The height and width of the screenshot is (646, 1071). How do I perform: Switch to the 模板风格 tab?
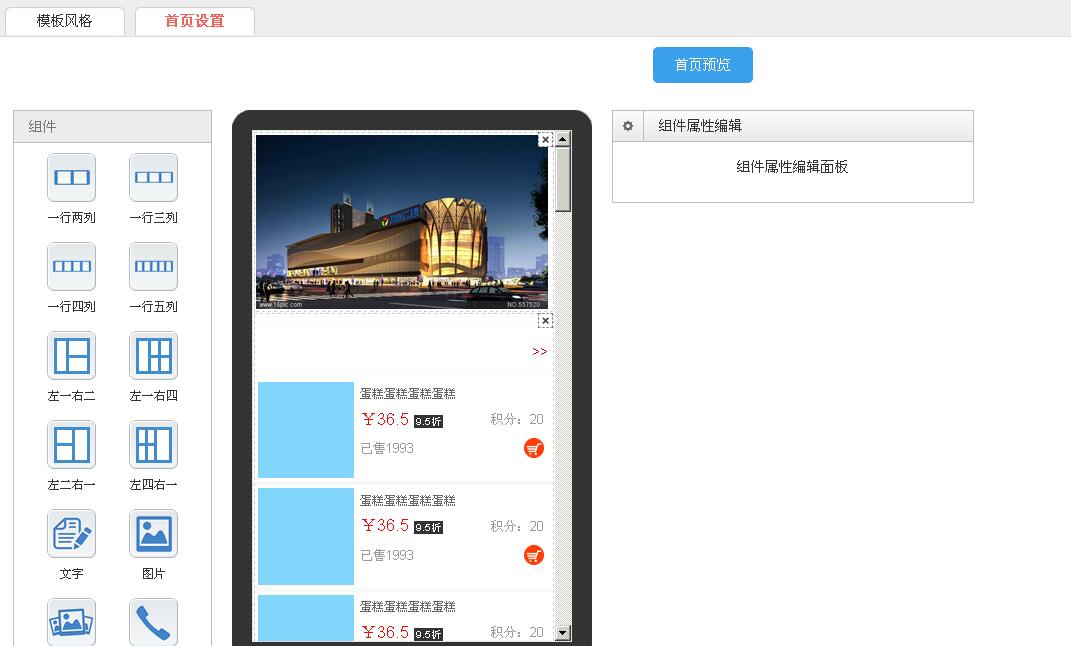pos(65,21)
